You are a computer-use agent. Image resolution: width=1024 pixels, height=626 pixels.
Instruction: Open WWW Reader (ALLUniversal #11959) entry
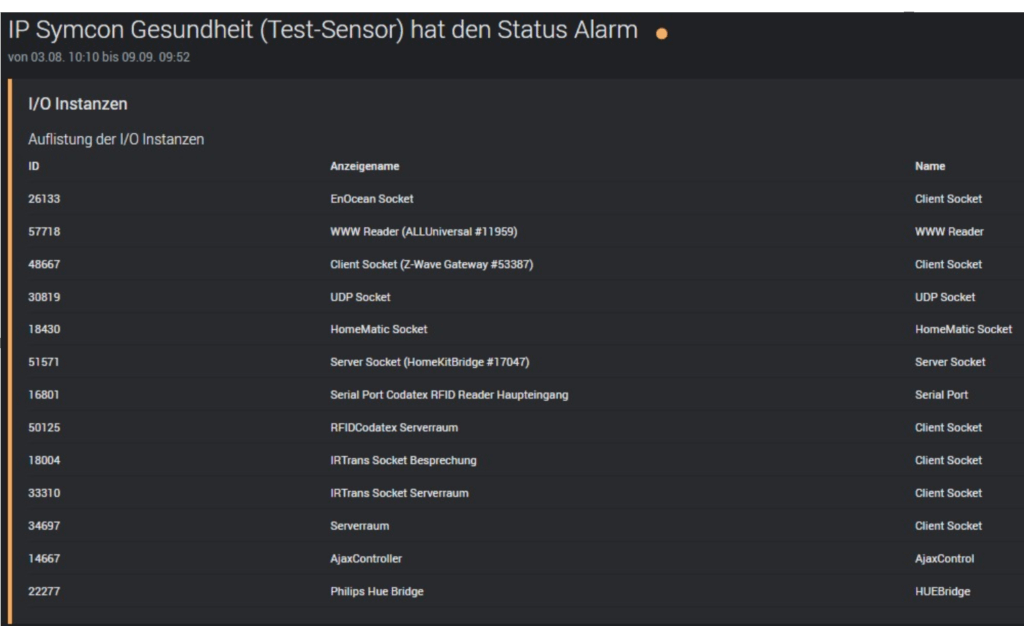(423, 232)
